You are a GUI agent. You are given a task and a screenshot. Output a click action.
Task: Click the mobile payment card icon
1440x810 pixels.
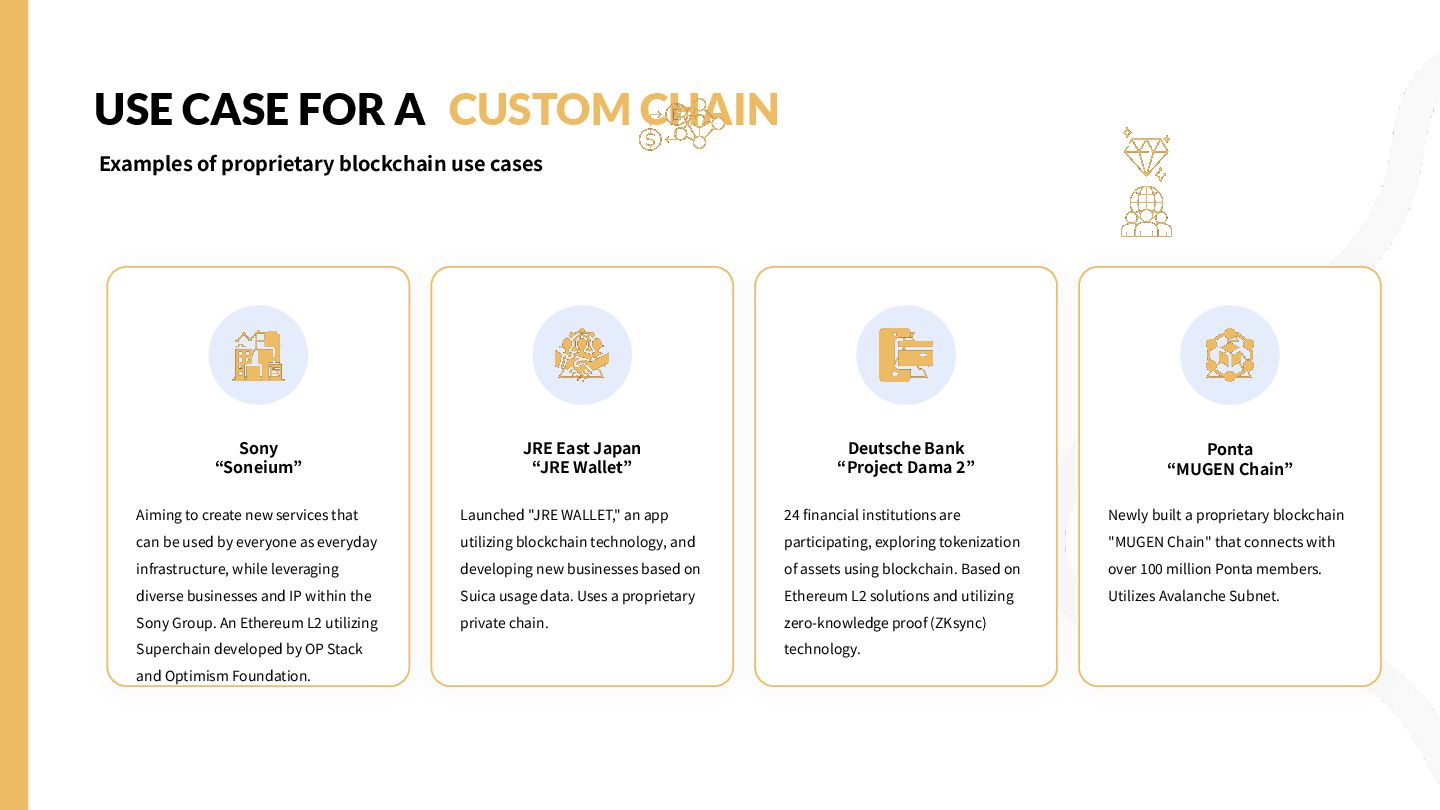pos(906,356)
